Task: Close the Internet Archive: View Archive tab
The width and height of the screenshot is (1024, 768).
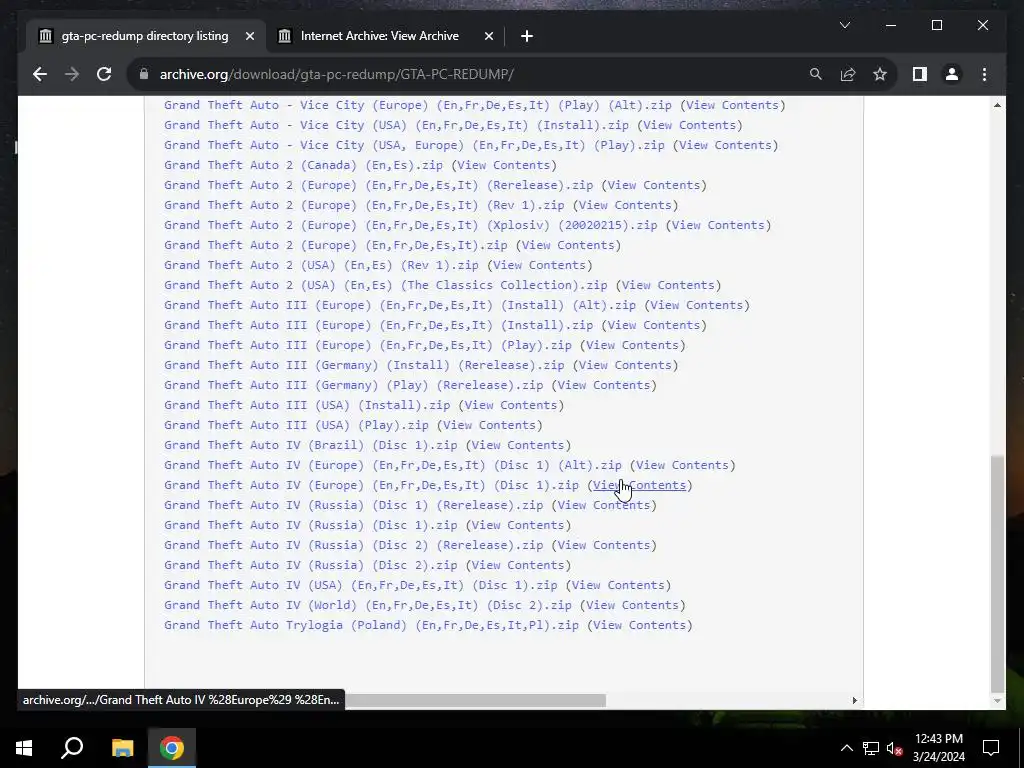Action: 488,37
